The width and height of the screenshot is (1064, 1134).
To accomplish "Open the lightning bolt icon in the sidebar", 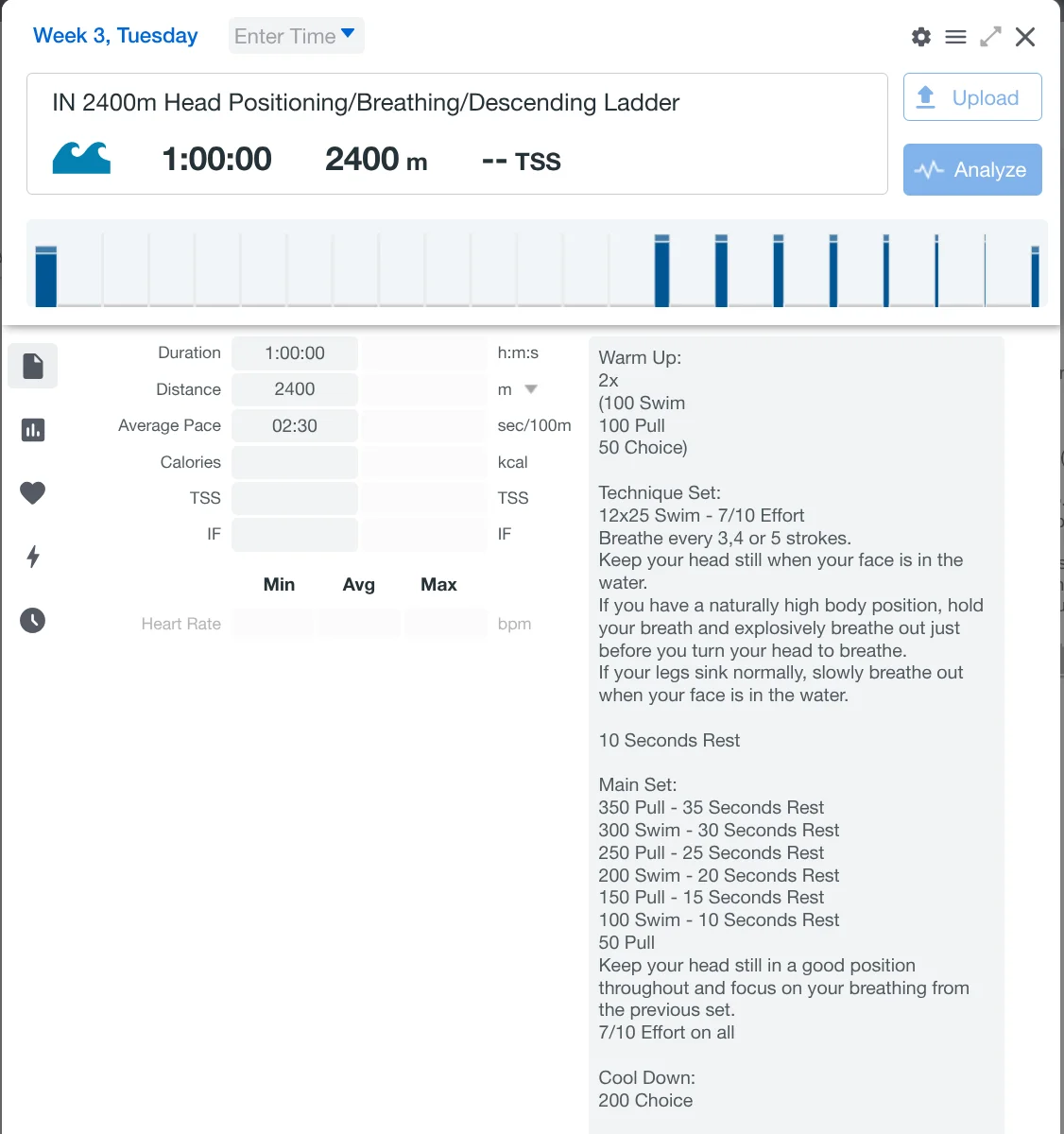I will tap(33, 557).
